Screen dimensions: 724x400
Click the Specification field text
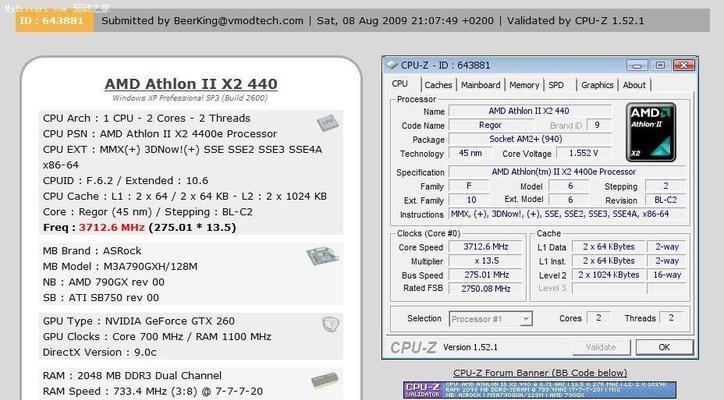click(x=567, y=172)
